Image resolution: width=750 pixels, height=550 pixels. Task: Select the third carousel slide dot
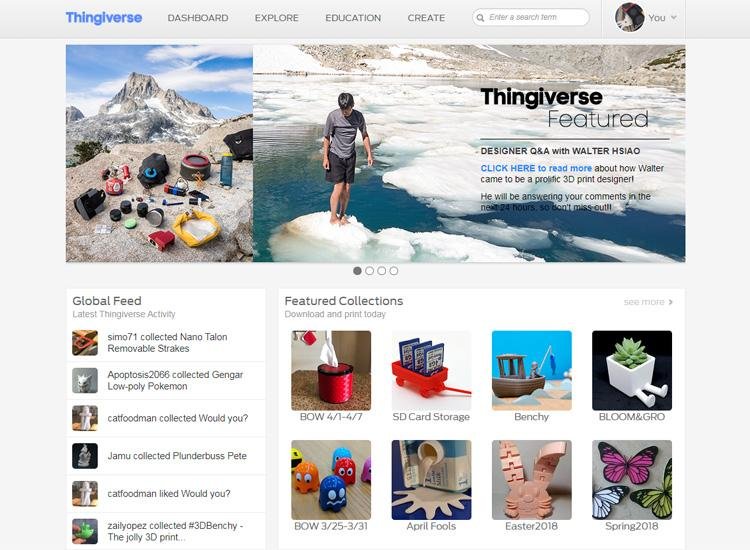(382, 271)
